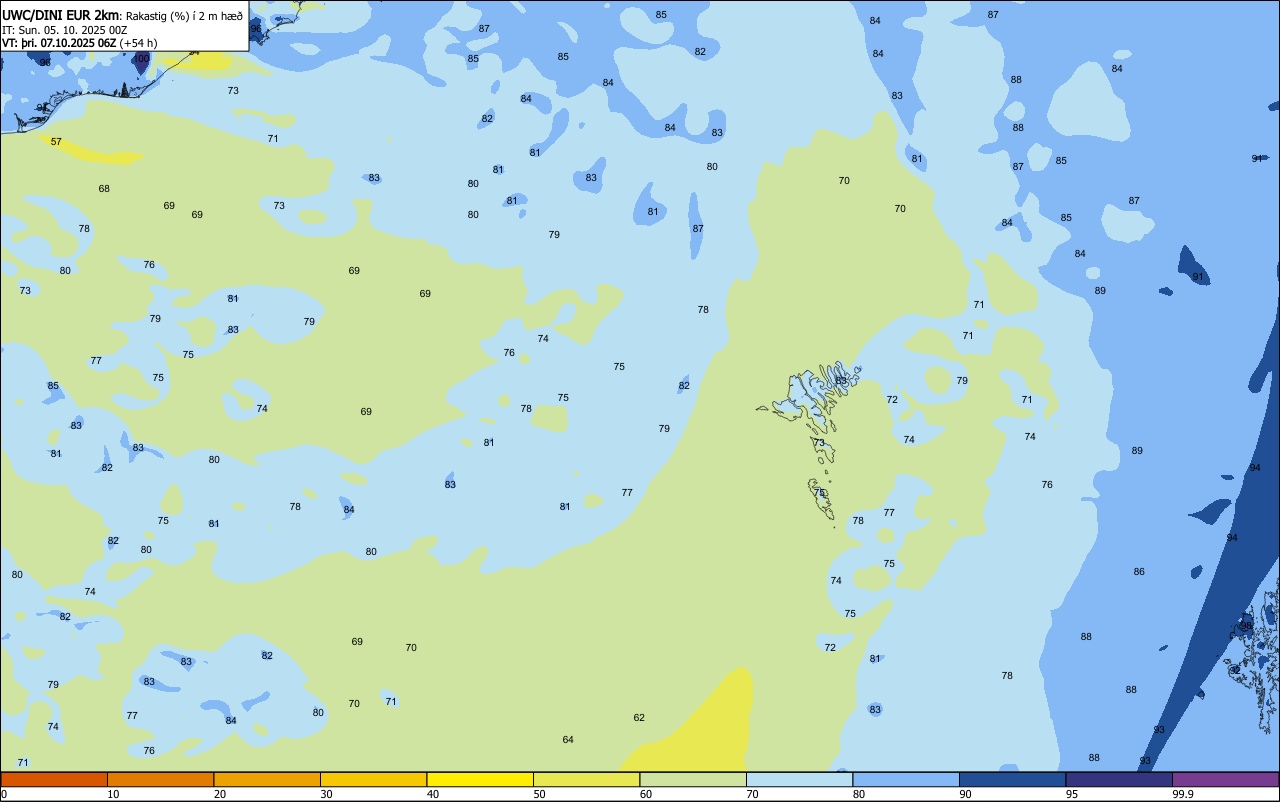Click the 70–80 pale blue legend swatch
The width and height of the screenshot is (1280, 802).
coord(799,779)
